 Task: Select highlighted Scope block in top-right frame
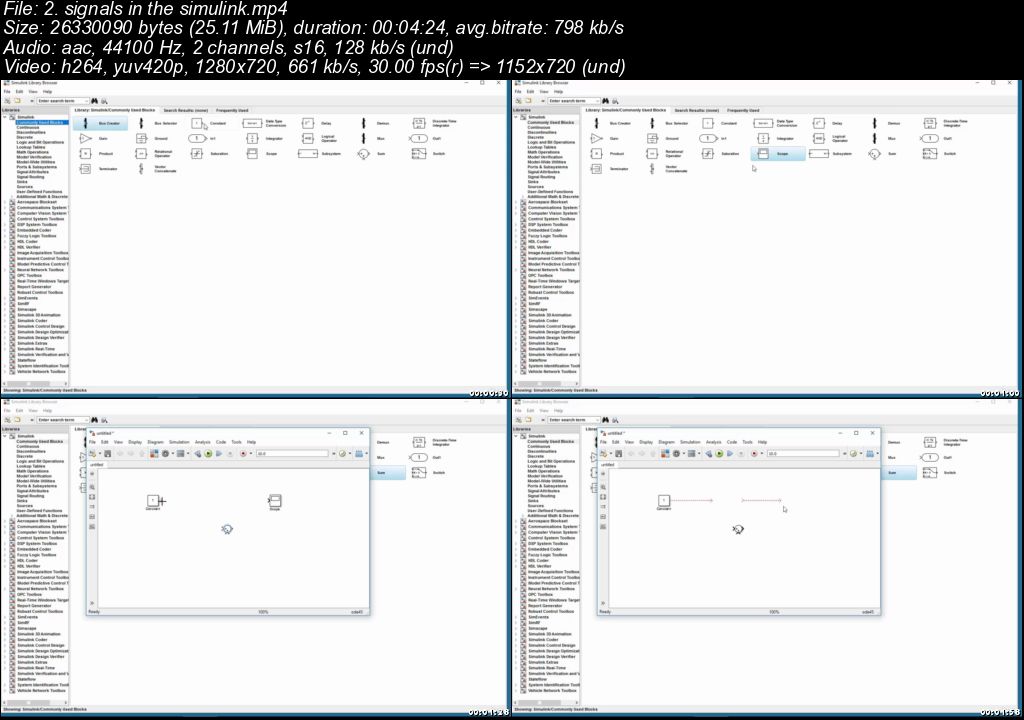point(777,154)
